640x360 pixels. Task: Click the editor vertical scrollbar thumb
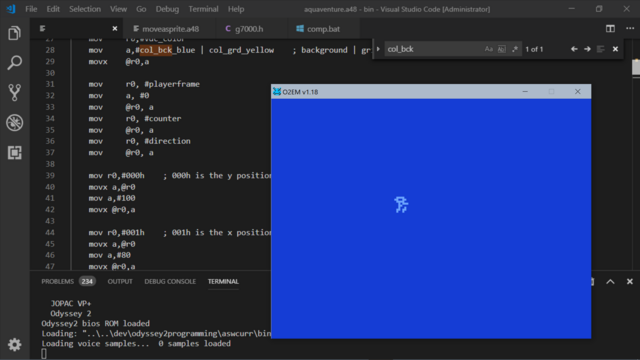point(636,67)
